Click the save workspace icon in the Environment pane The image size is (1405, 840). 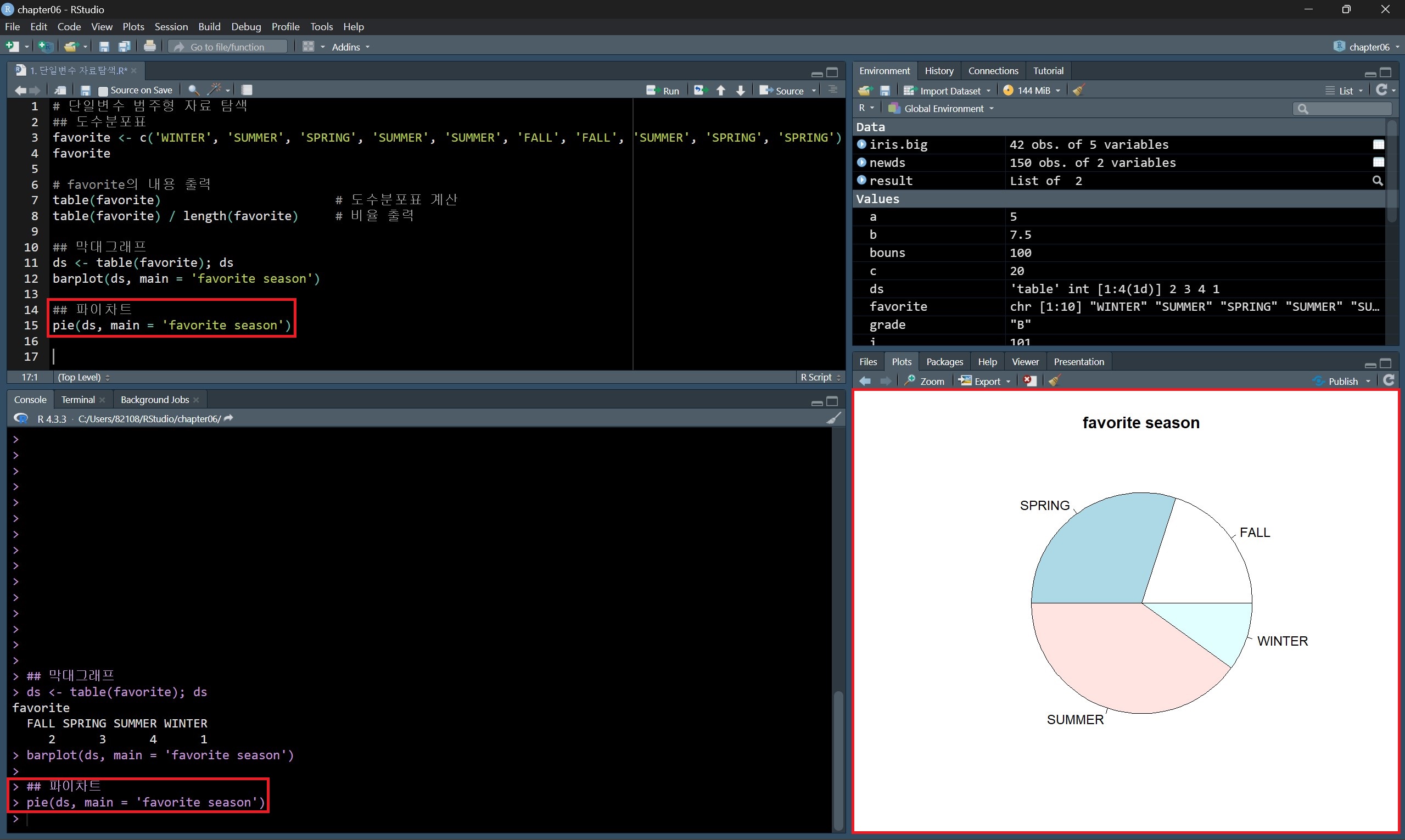point(885,91)
